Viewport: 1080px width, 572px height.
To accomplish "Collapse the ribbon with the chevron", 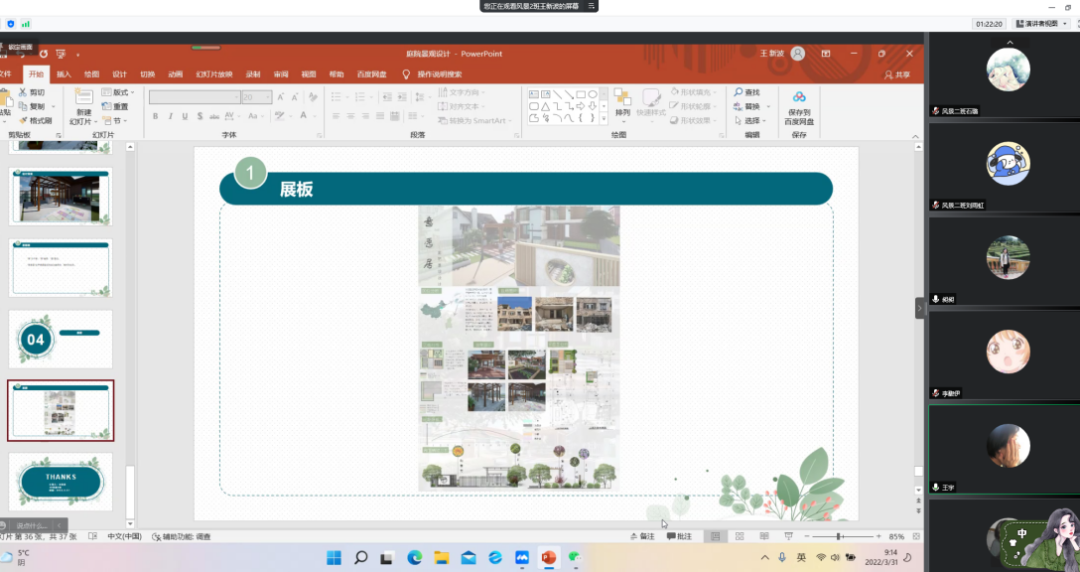I will coord(915,136).
